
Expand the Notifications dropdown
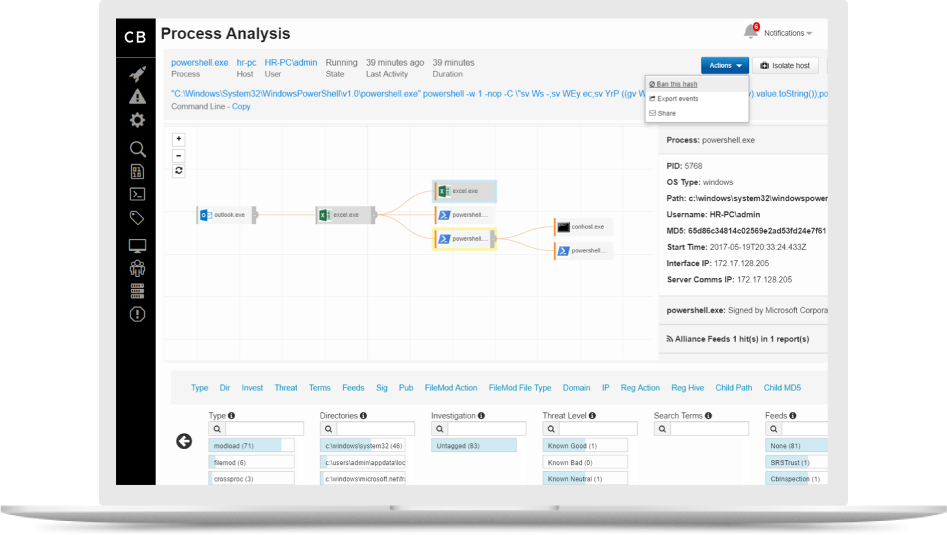788,33
